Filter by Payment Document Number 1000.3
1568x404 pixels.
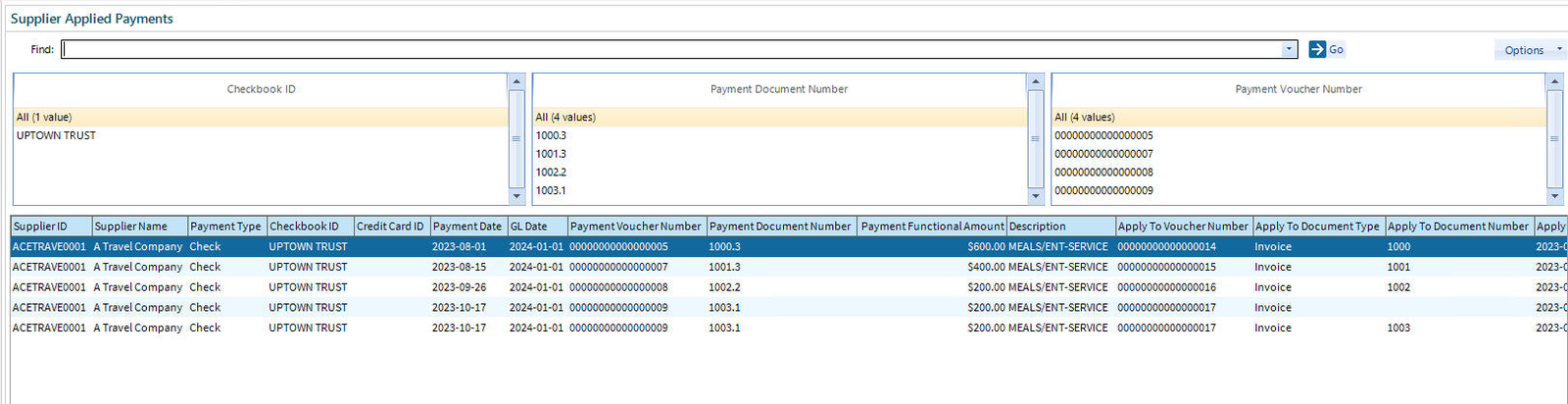pyautogui.click(x=779, y=135)
